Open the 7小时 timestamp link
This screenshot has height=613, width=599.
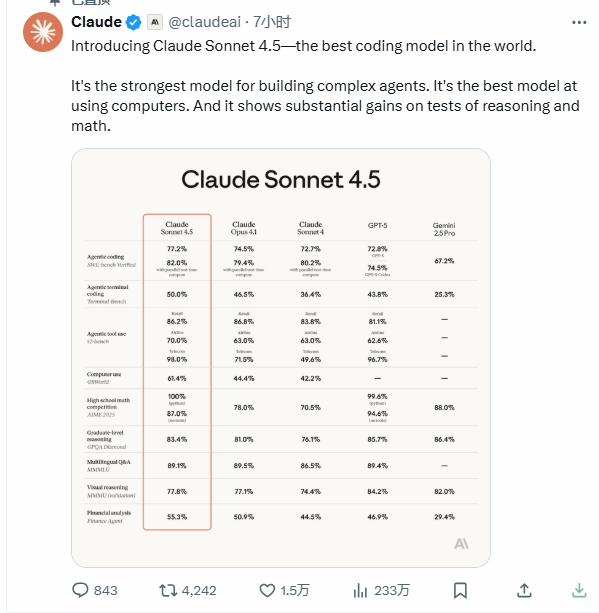272,22
